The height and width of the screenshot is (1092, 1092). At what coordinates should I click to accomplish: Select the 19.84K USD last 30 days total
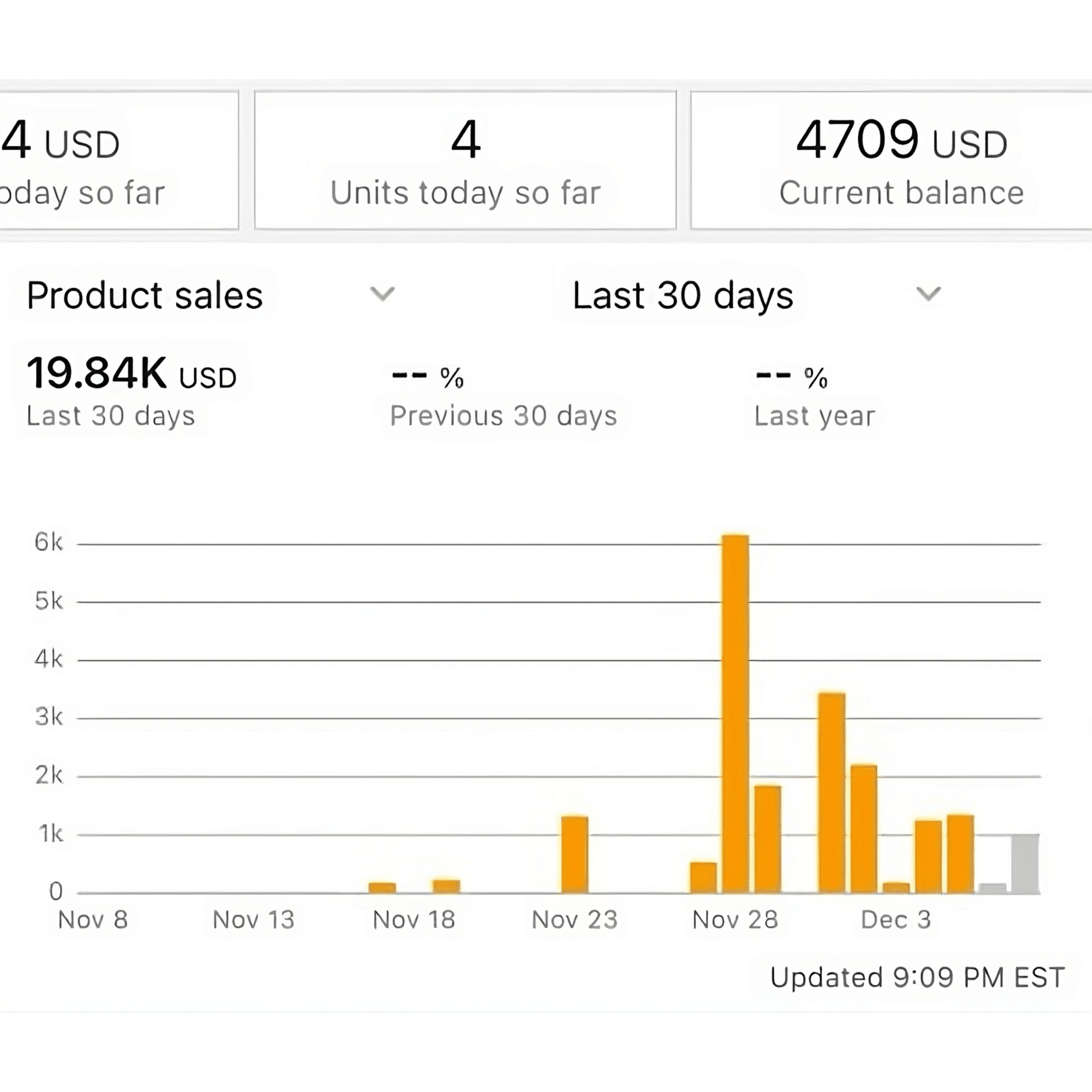coord(131,374)
